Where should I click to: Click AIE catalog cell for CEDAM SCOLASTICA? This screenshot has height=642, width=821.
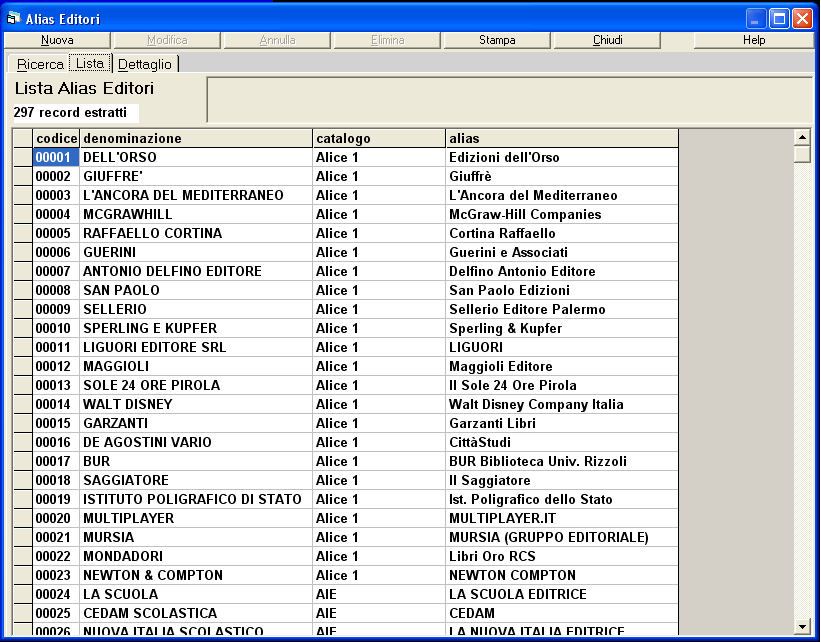click(x=379, y=613)
